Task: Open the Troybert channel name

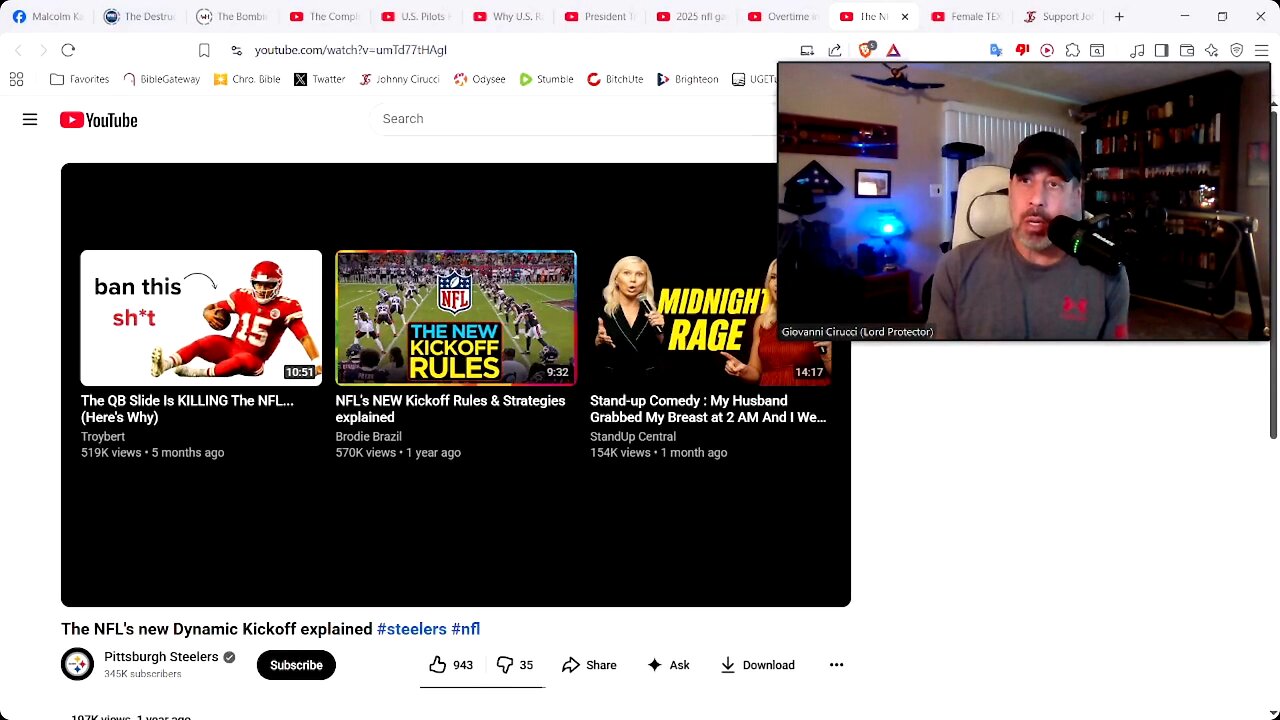Action: pos(103,437)
